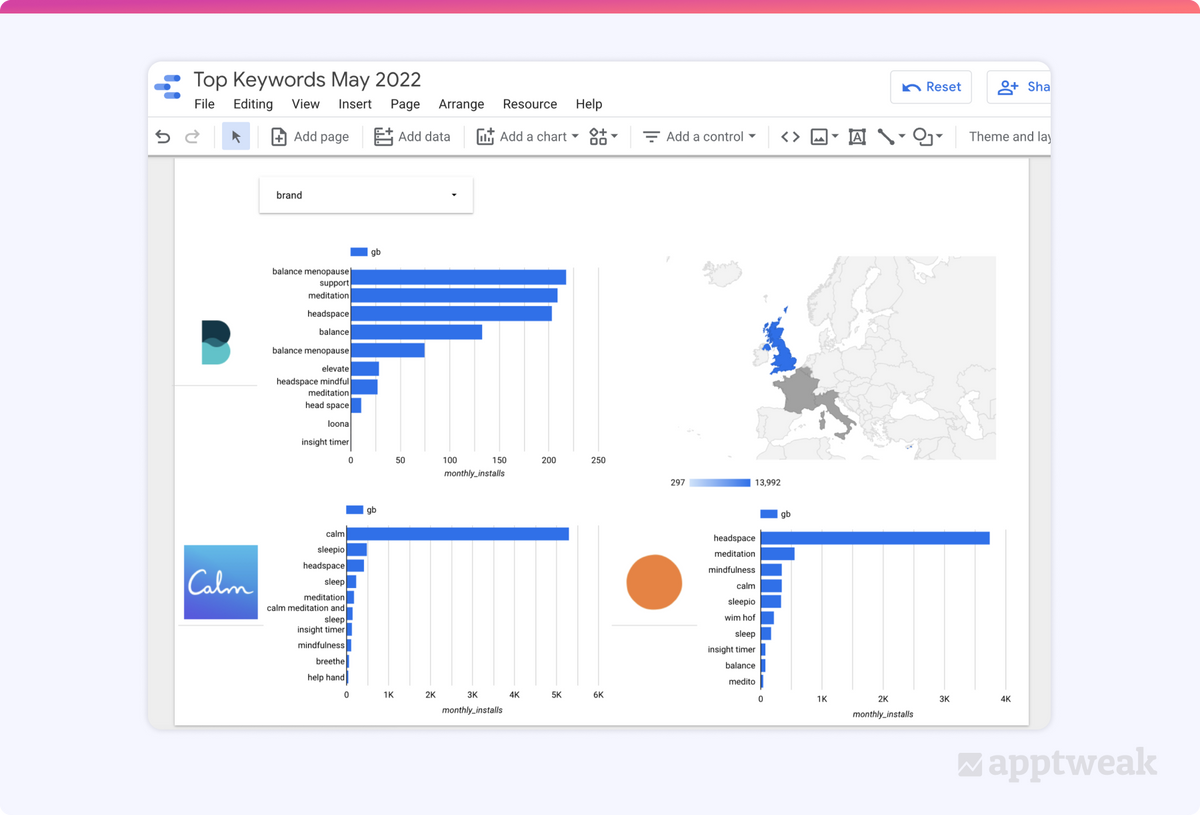
Task: Open the Arrange menu
Action: 461,104
